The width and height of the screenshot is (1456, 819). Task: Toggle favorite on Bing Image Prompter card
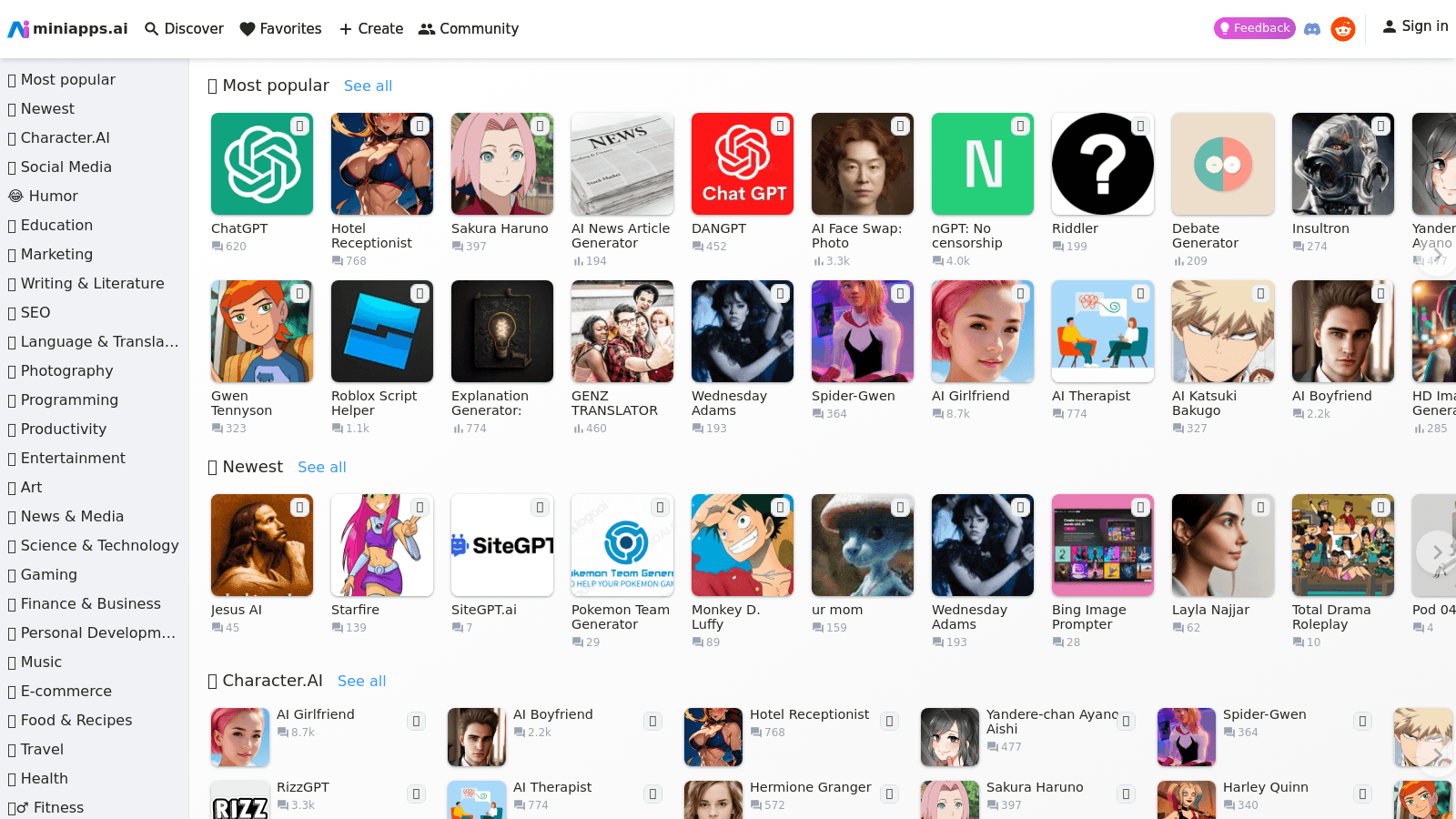pos(1140,508)
